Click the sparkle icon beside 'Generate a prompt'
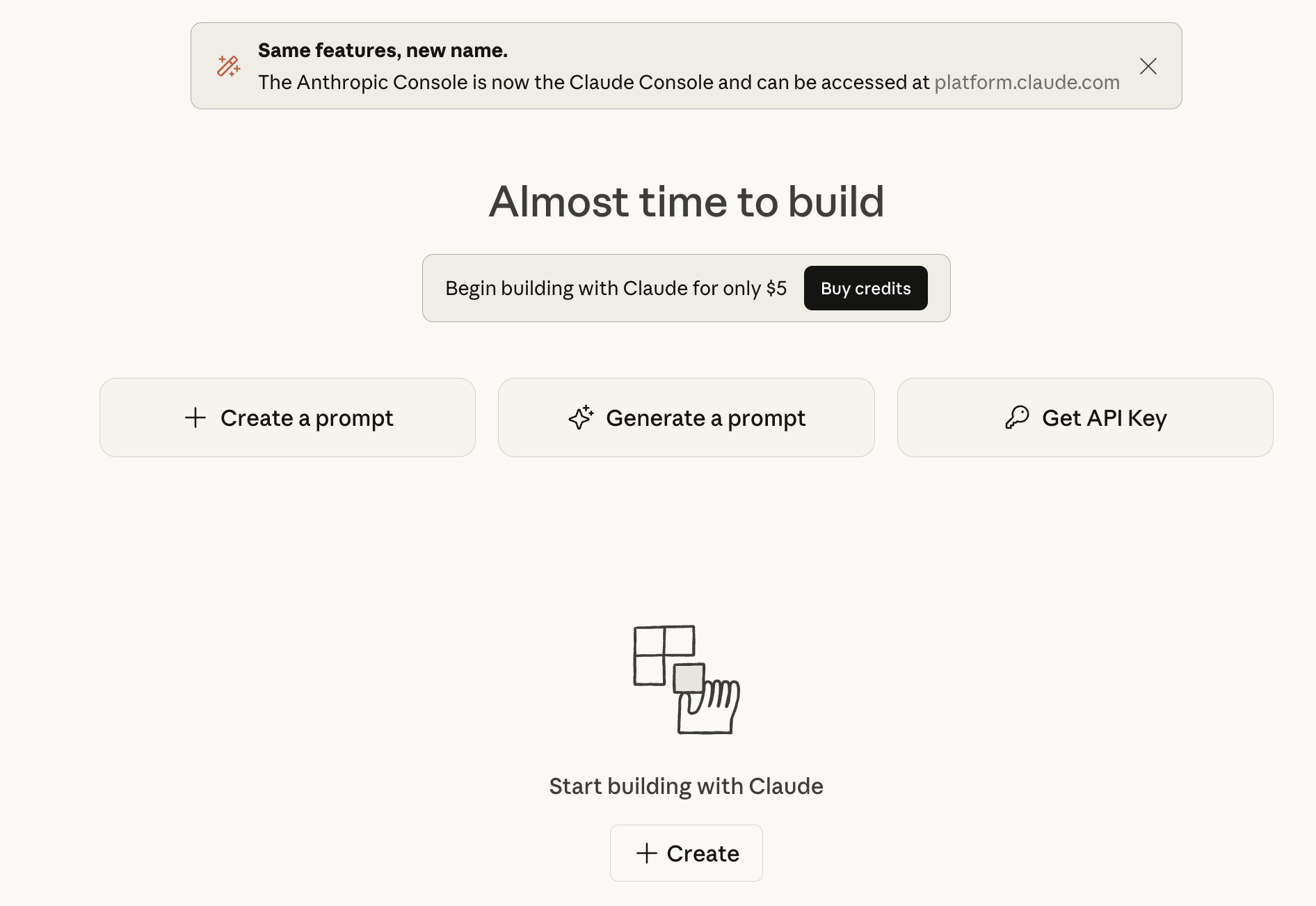Viewport: 1316px width, 906px height. tap(581, 418)
